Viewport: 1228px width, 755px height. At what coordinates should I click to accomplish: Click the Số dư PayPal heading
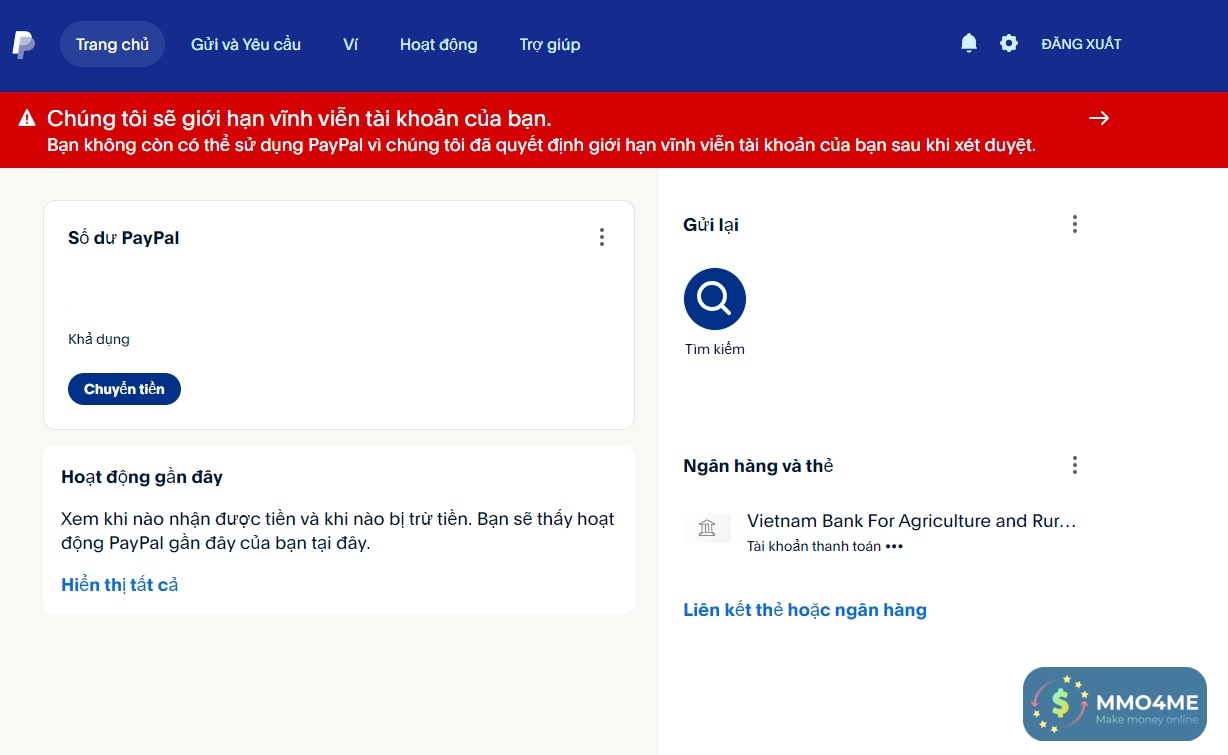coord(124,238)
